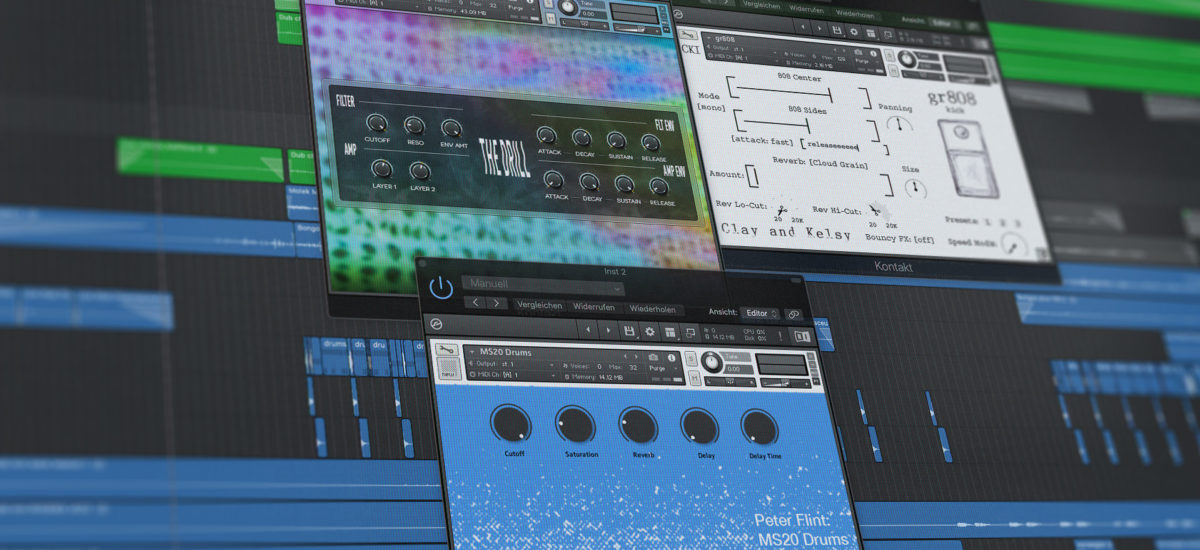The image size is (1200, 550).
Task: Click the Kontakt logo icon in Inst 2 window
Action: [436, 324]
